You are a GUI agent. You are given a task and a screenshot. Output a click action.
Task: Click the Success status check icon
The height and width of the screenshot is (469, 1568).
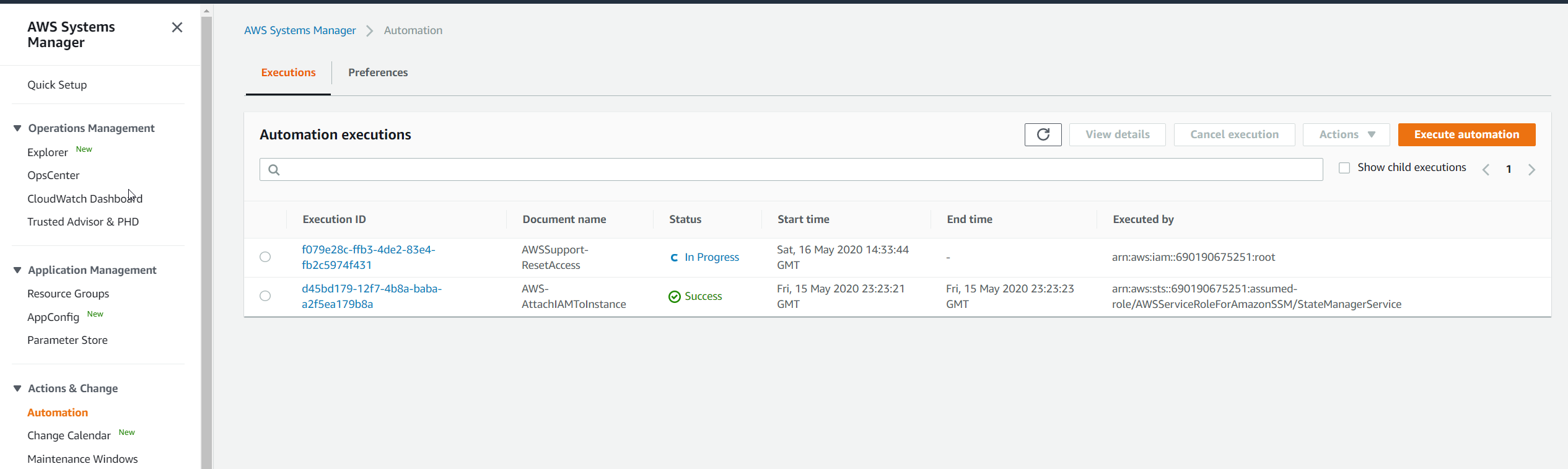coord(674,297)
